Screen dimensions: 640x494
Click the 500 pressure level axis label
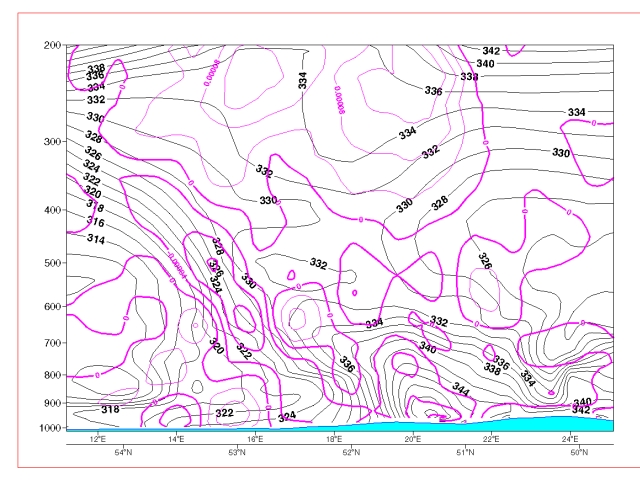(x=52, y=263)
